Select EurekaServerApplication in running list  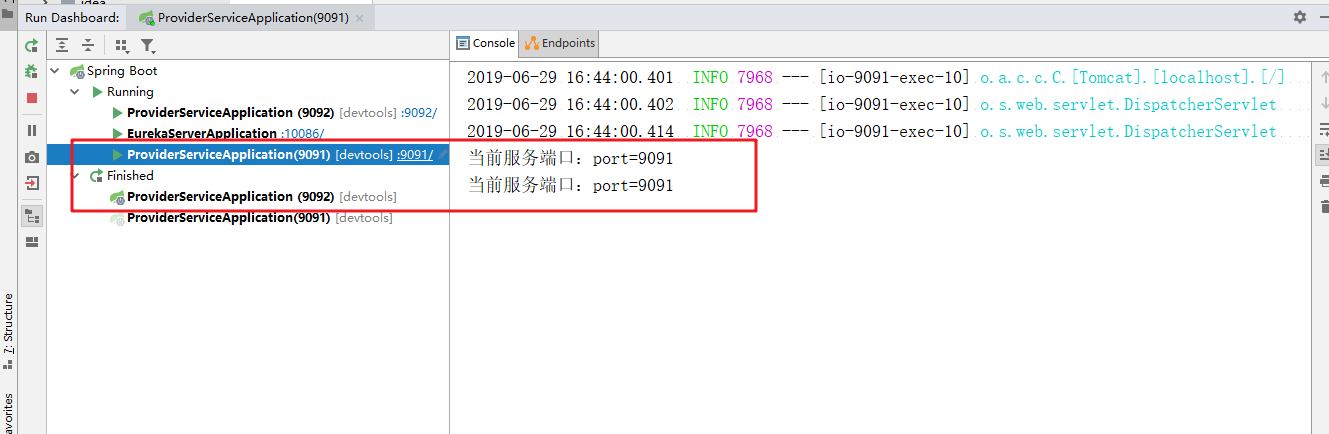[201, 134]
